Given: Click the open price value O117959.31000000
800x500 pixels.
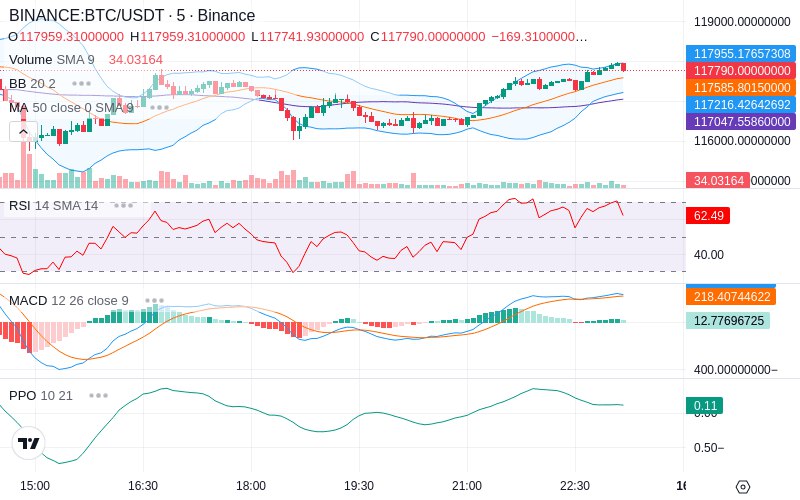Looking at the screenshot, I should pos(66,37).
